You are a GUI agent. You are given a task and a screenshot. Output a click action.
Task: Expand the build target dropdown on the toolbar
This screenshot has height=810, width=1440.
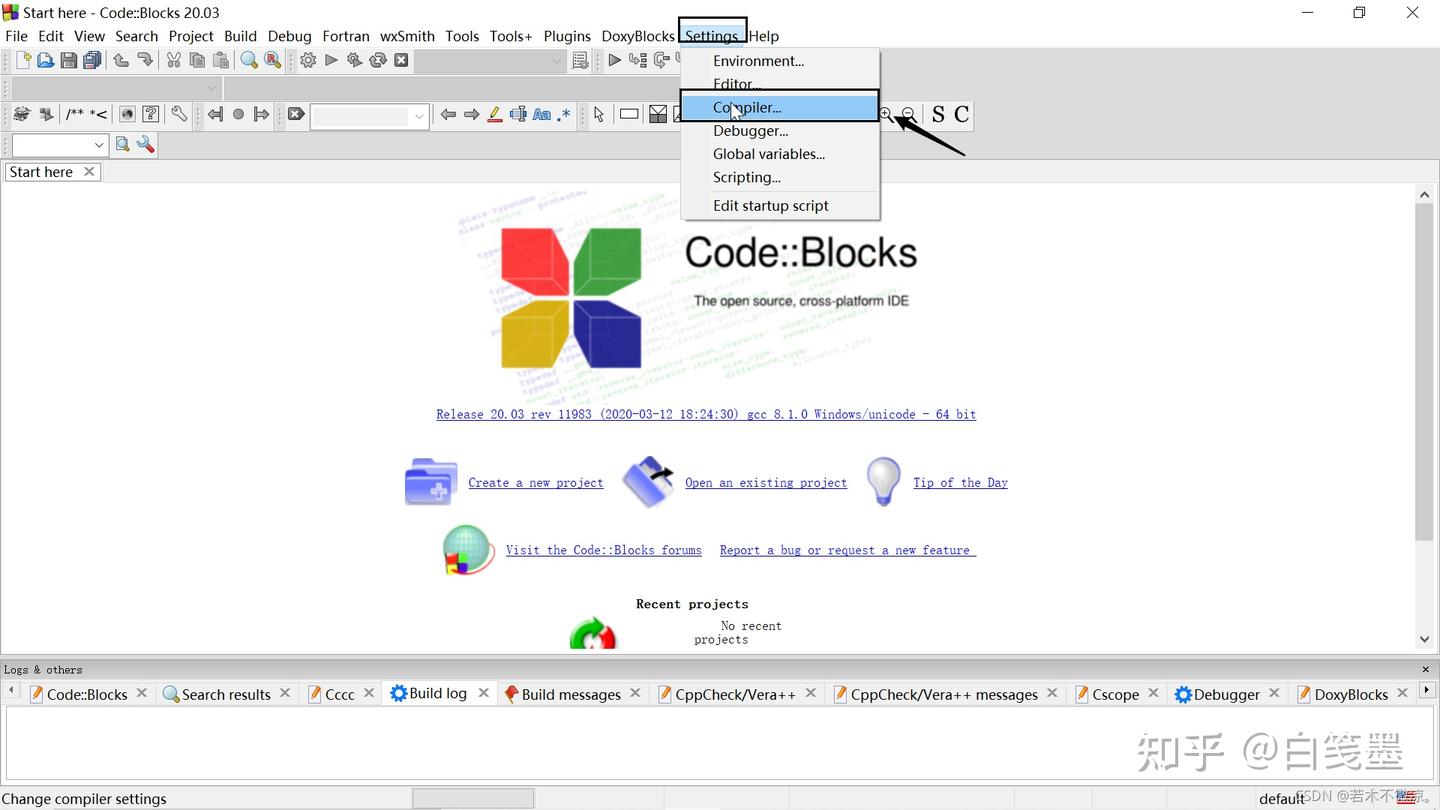558,60
